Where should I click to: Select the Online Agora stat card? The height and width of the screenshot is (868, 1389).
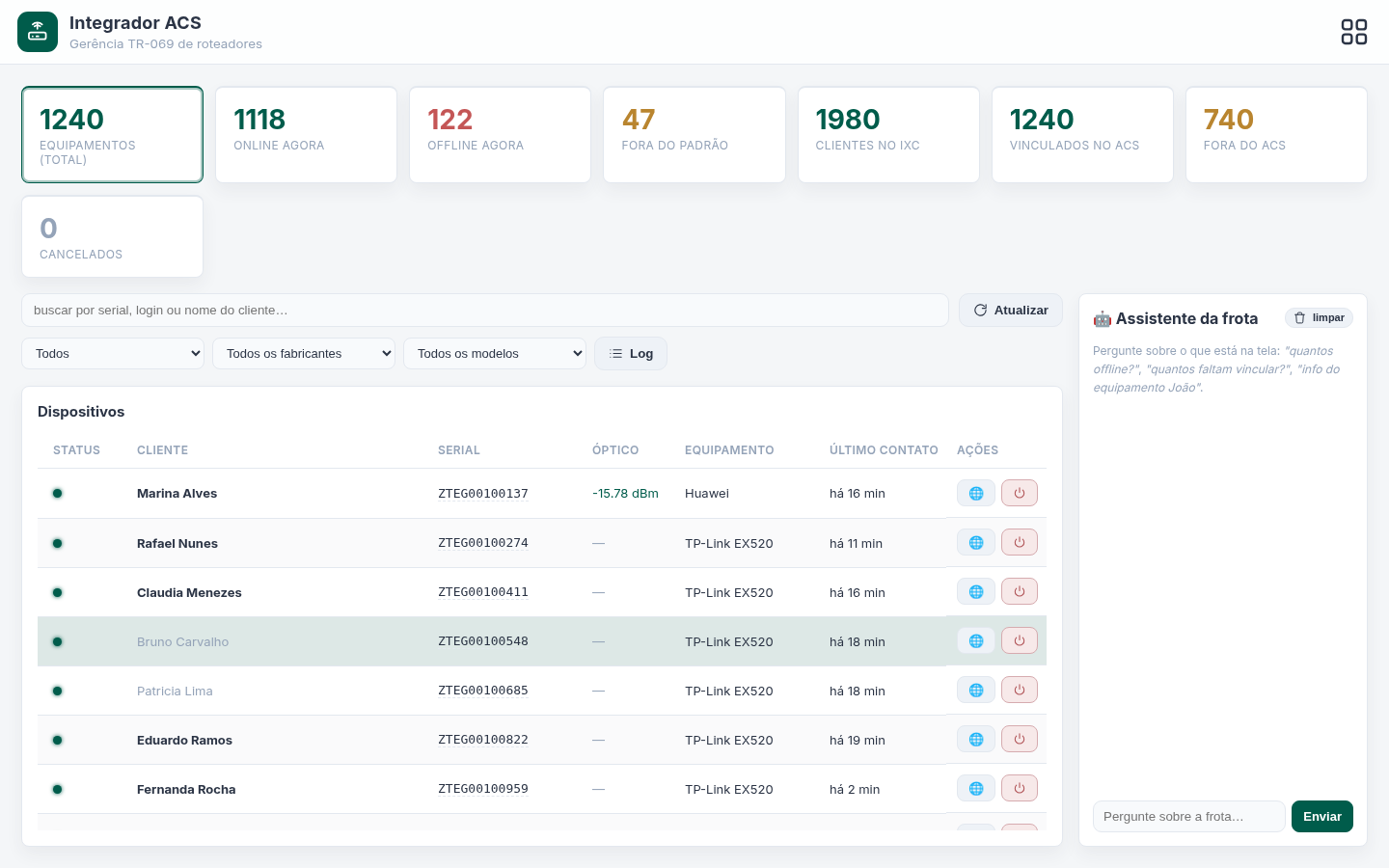point(306,135)
